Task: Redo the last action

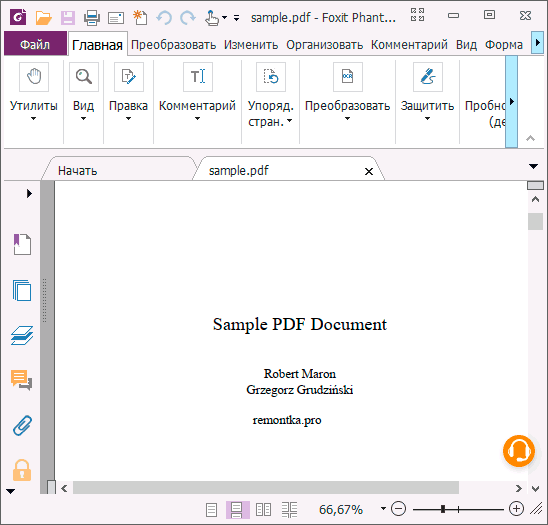Action: click(x=188, y=17)
